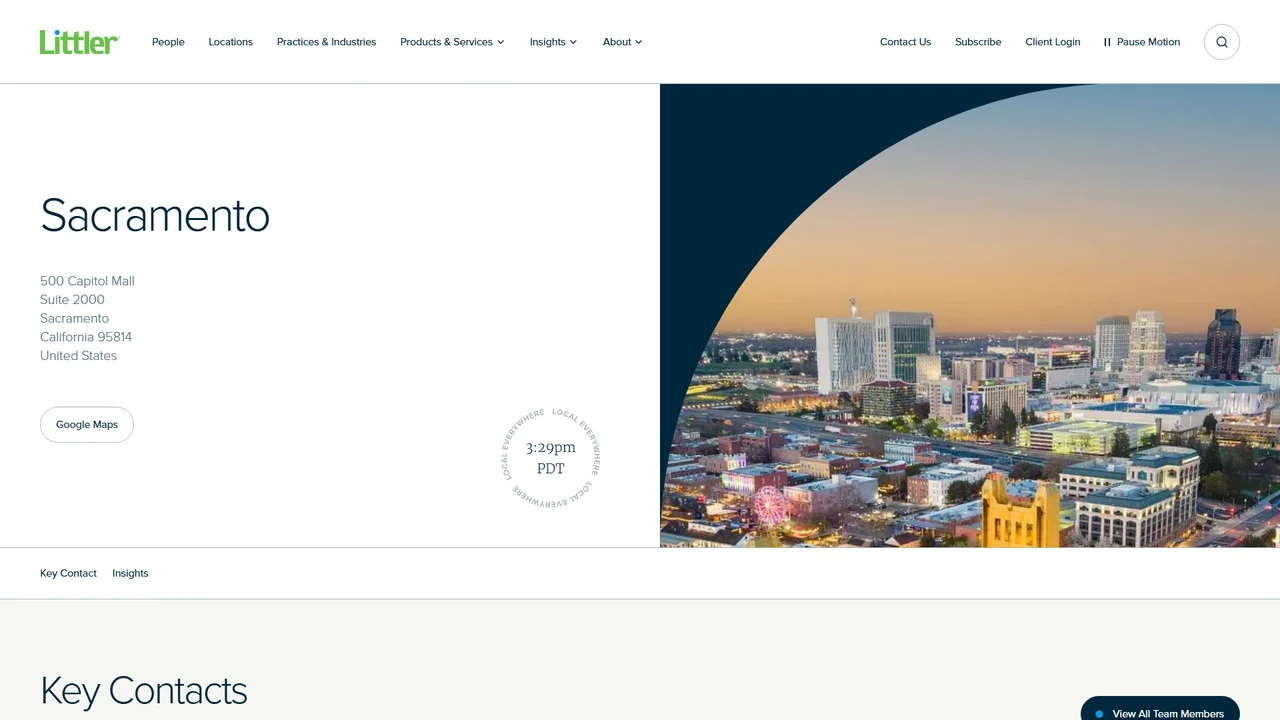The height and width of the screenshot is (720, 1280).
Task: Click the Subscribe link
Action: (978, 42)
